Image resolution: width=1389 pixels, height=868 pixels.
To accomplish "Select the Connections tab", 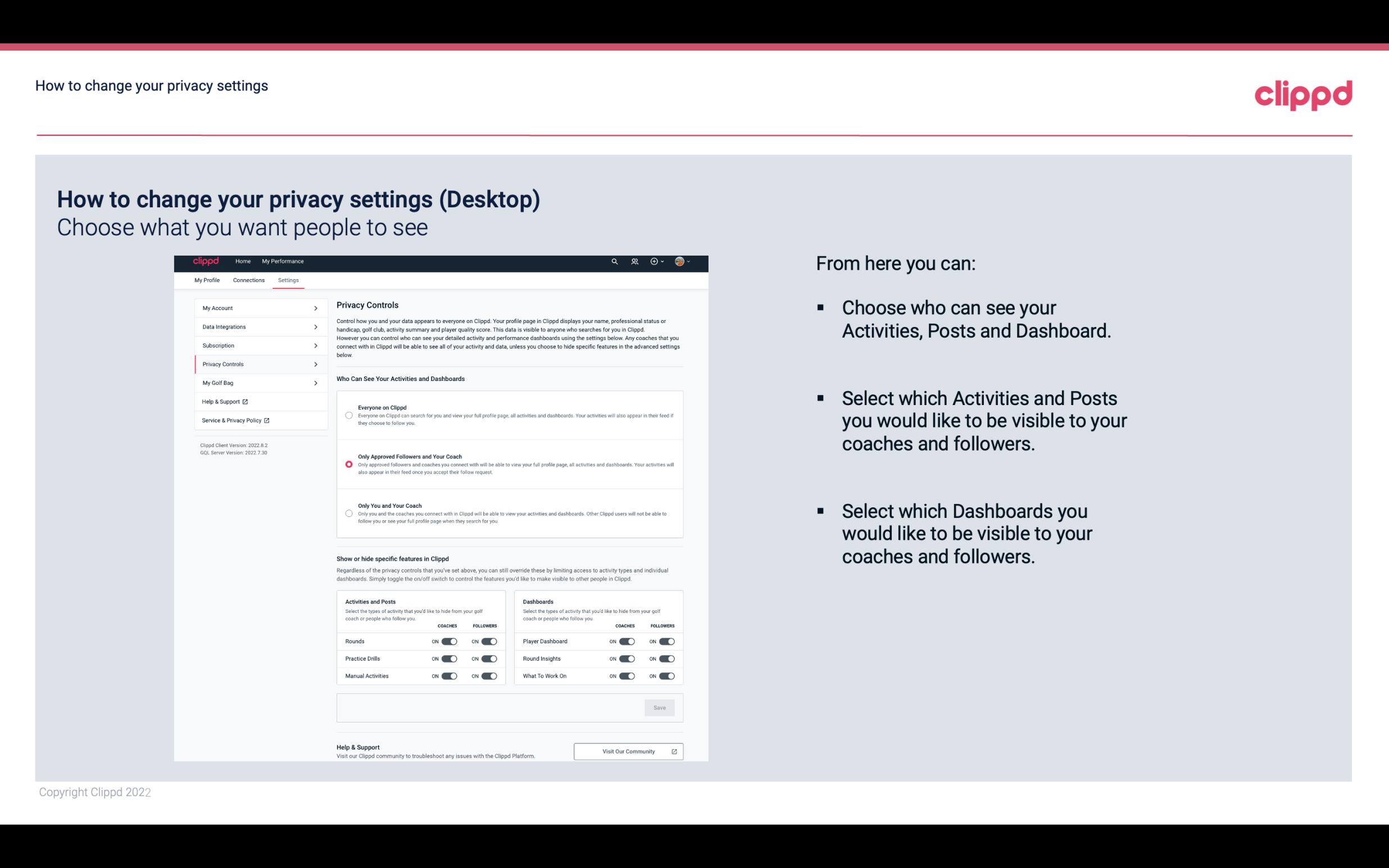I will [248, 280].
